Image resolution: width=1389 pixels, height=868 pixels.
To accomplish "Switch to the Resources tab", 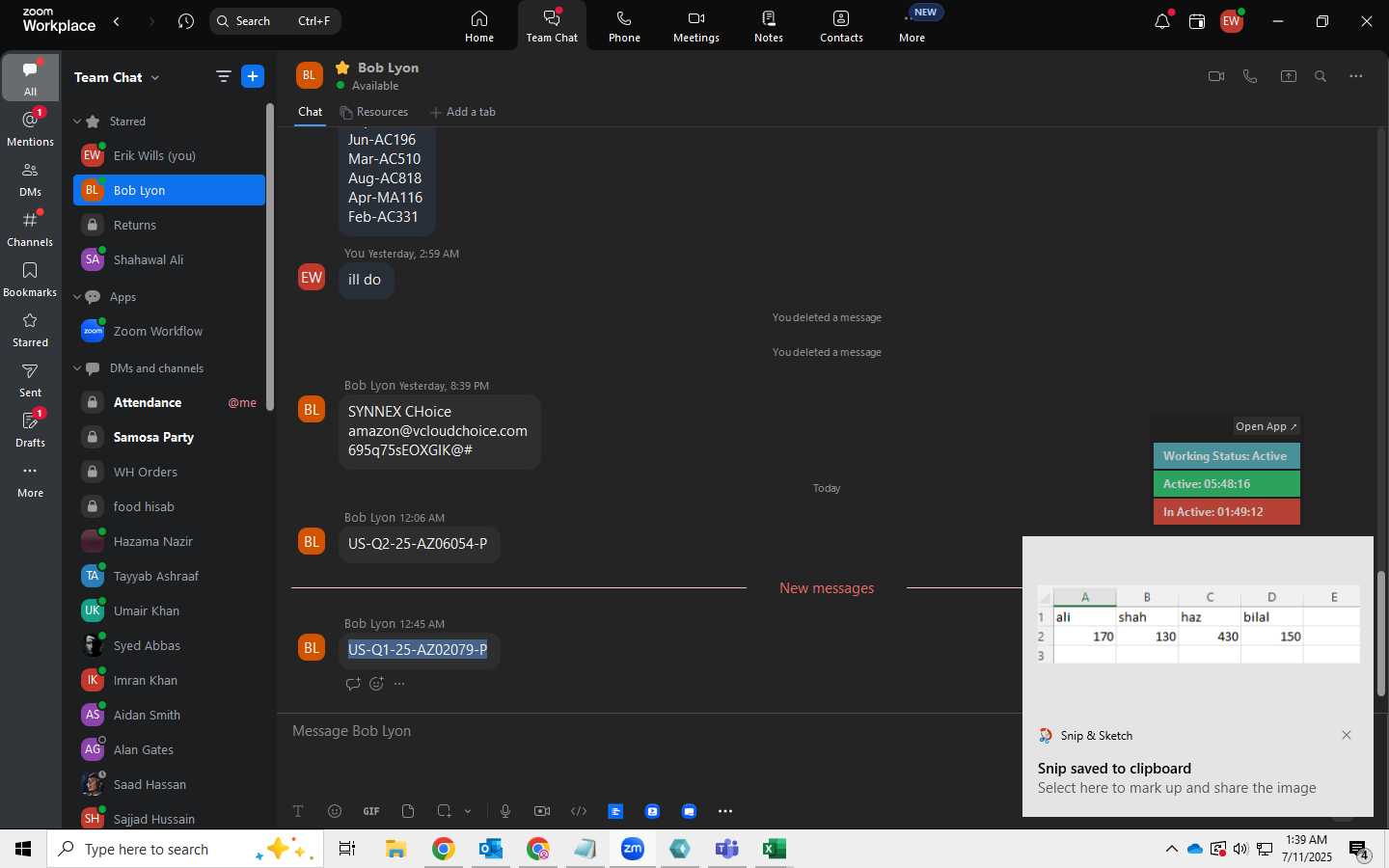I will (374, 112).
